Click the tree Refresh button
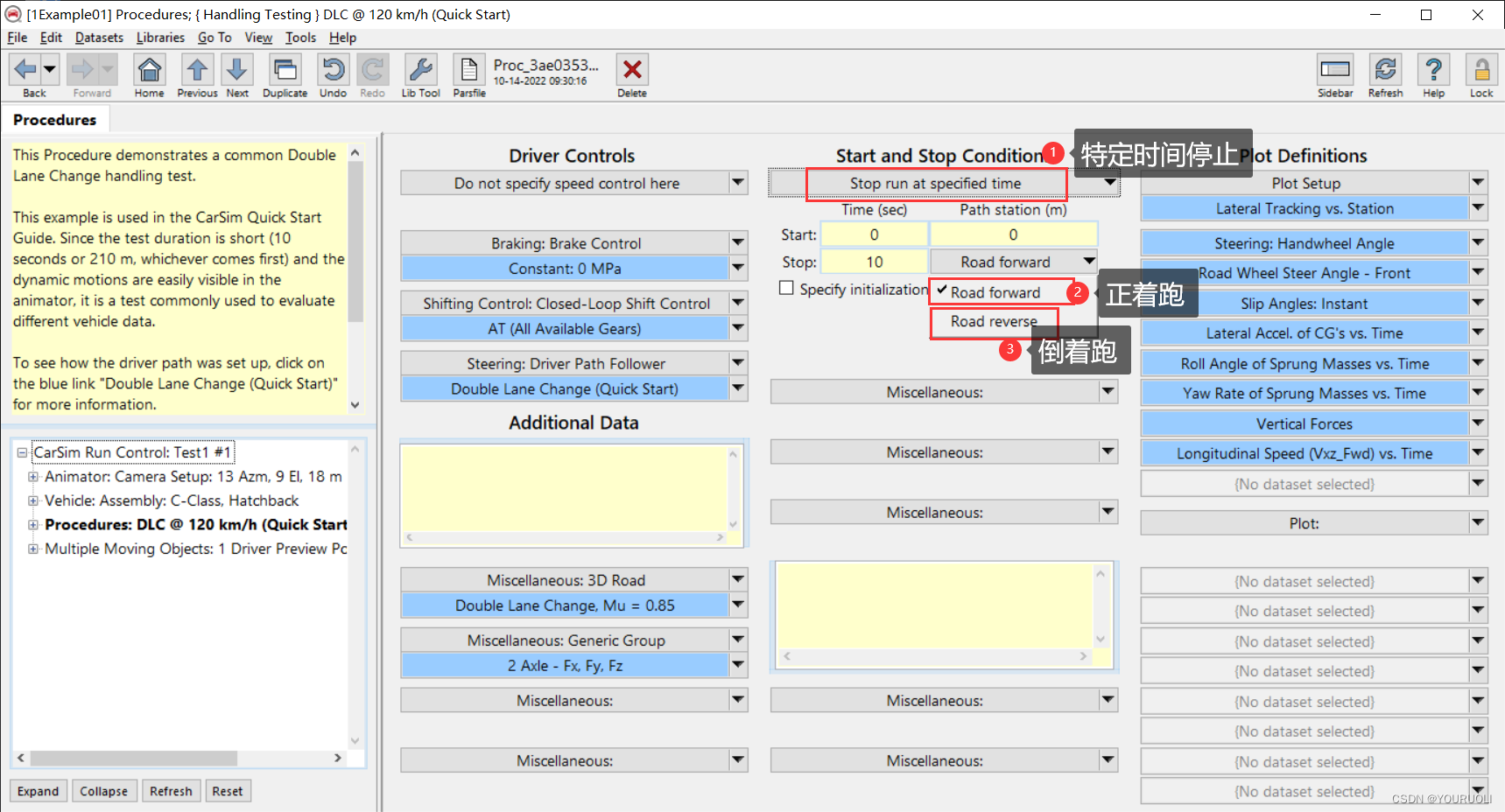This screenshot has height=812, width=1505. point(171,791)
